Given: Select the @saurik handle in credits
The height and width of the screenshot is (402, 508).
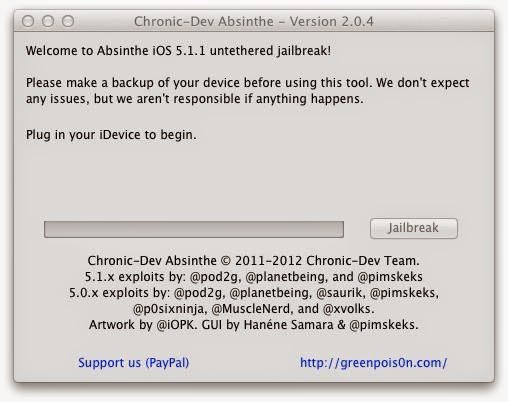Looking at the screenshot, I should coord(339,293).
